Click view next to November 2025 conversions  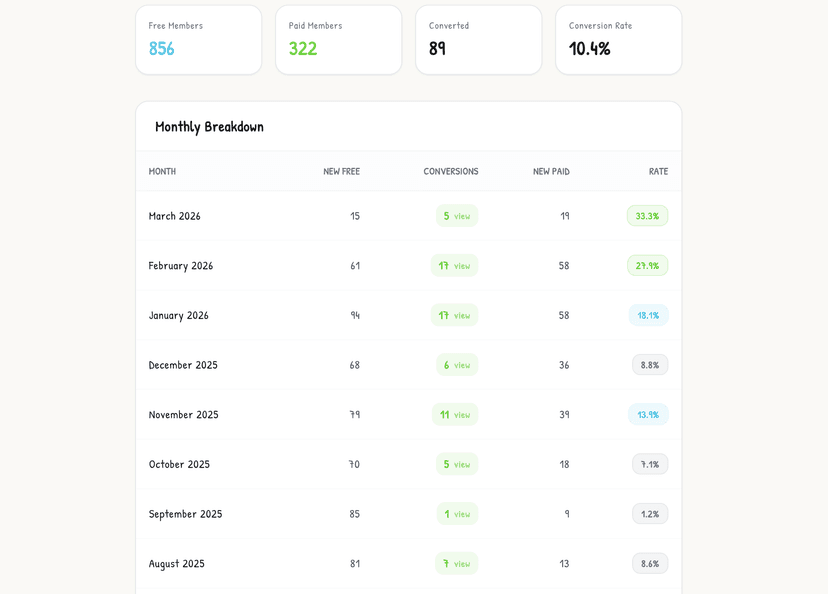coord(456,414)
